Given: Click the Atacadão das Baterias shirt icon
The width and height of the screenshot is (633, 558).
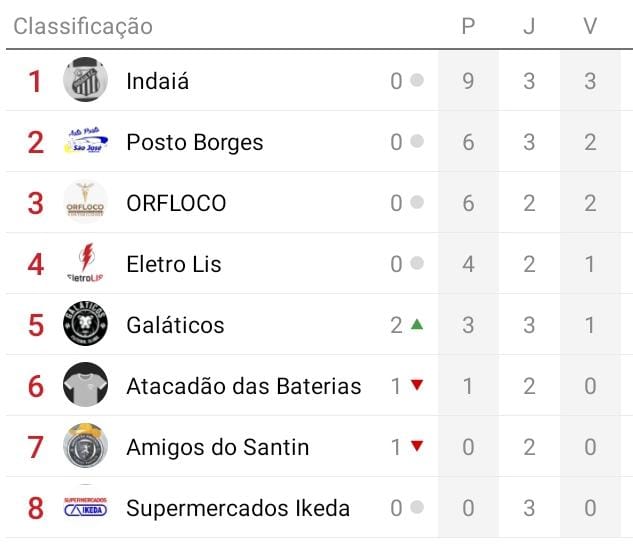Looking at the screenshot, I should click(x=85, y=386).
